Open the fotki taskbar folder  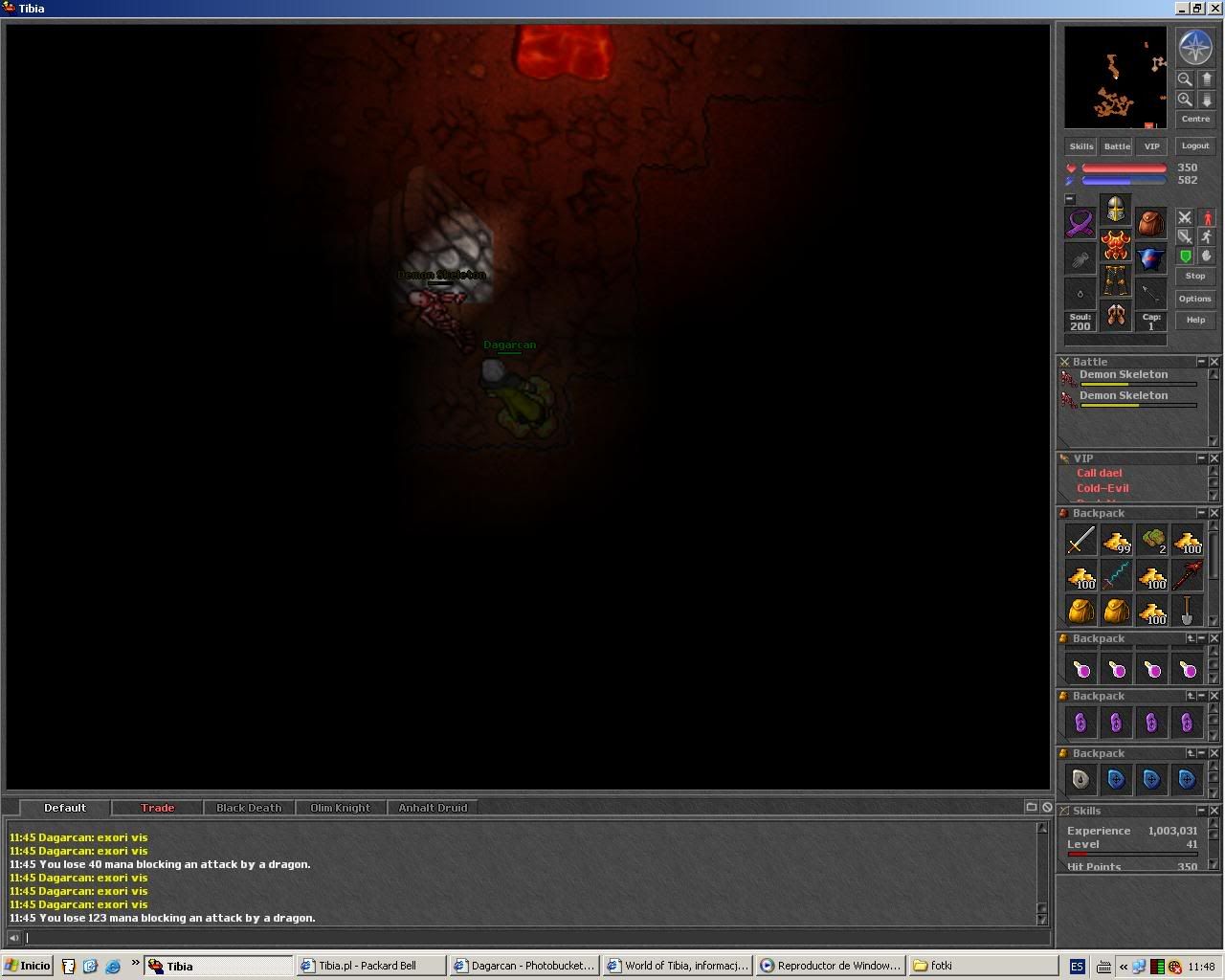pyautogui.click(x=984, y=966)
